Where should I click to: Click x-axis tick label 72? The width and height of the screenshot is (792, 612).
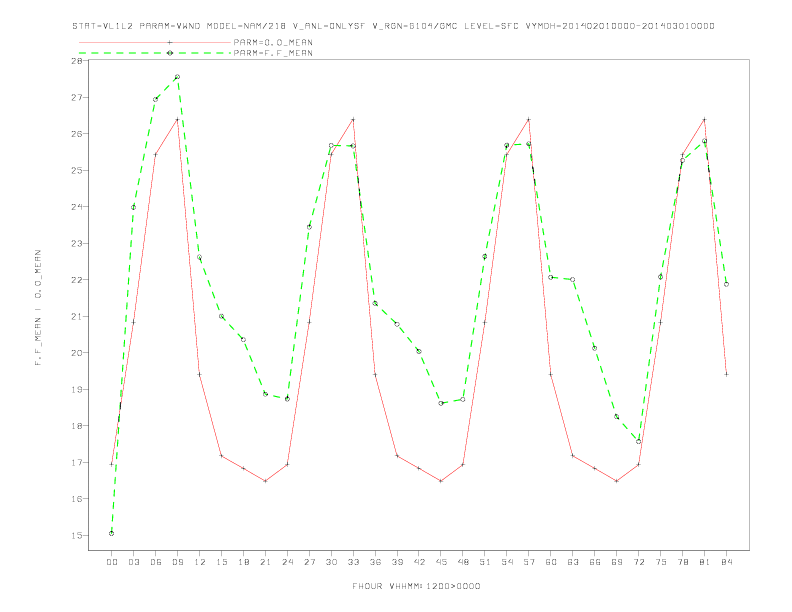click(638, 562)
